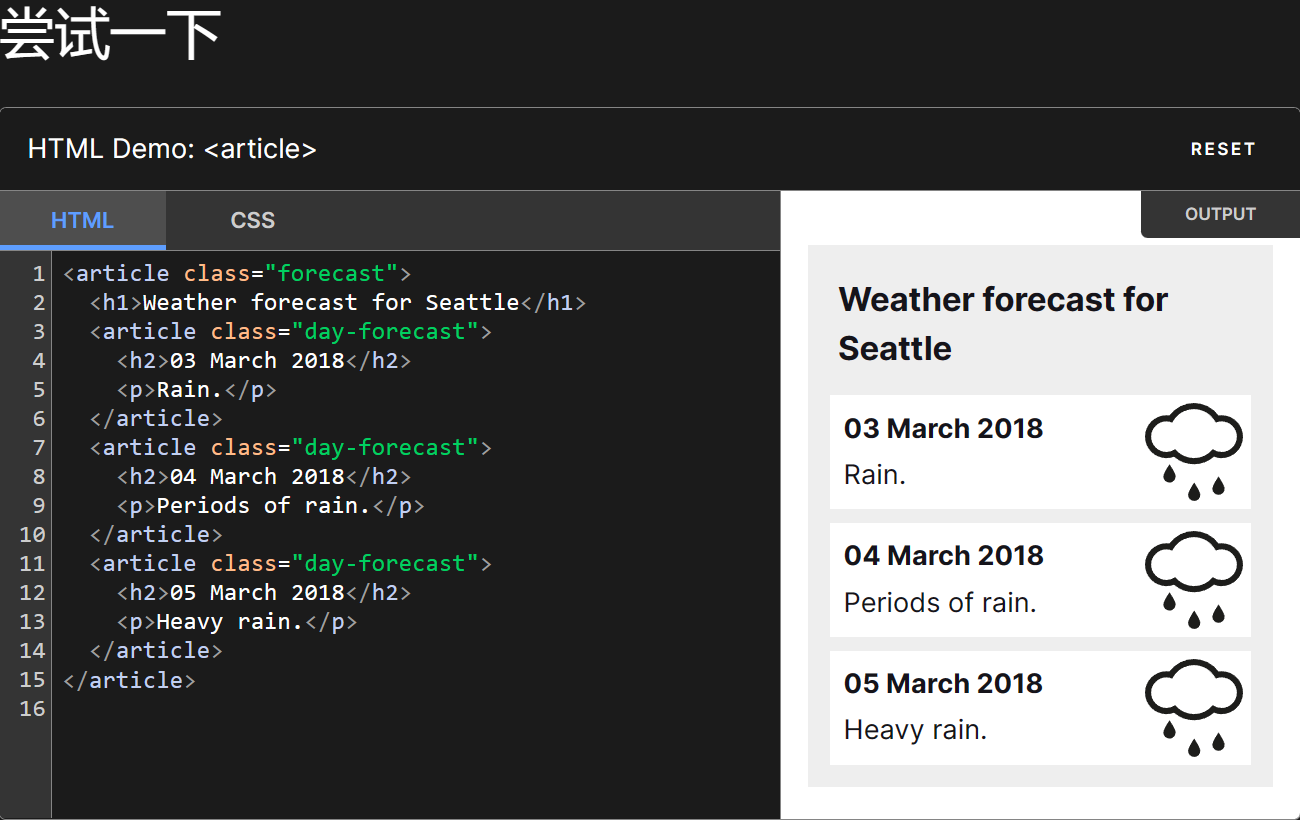Image resolution: width=1300 pixels, height=820 pixels.
Task: Click the rain cloud icon for 05 March
Action: pyautogui.click(x=1193, y=707)
